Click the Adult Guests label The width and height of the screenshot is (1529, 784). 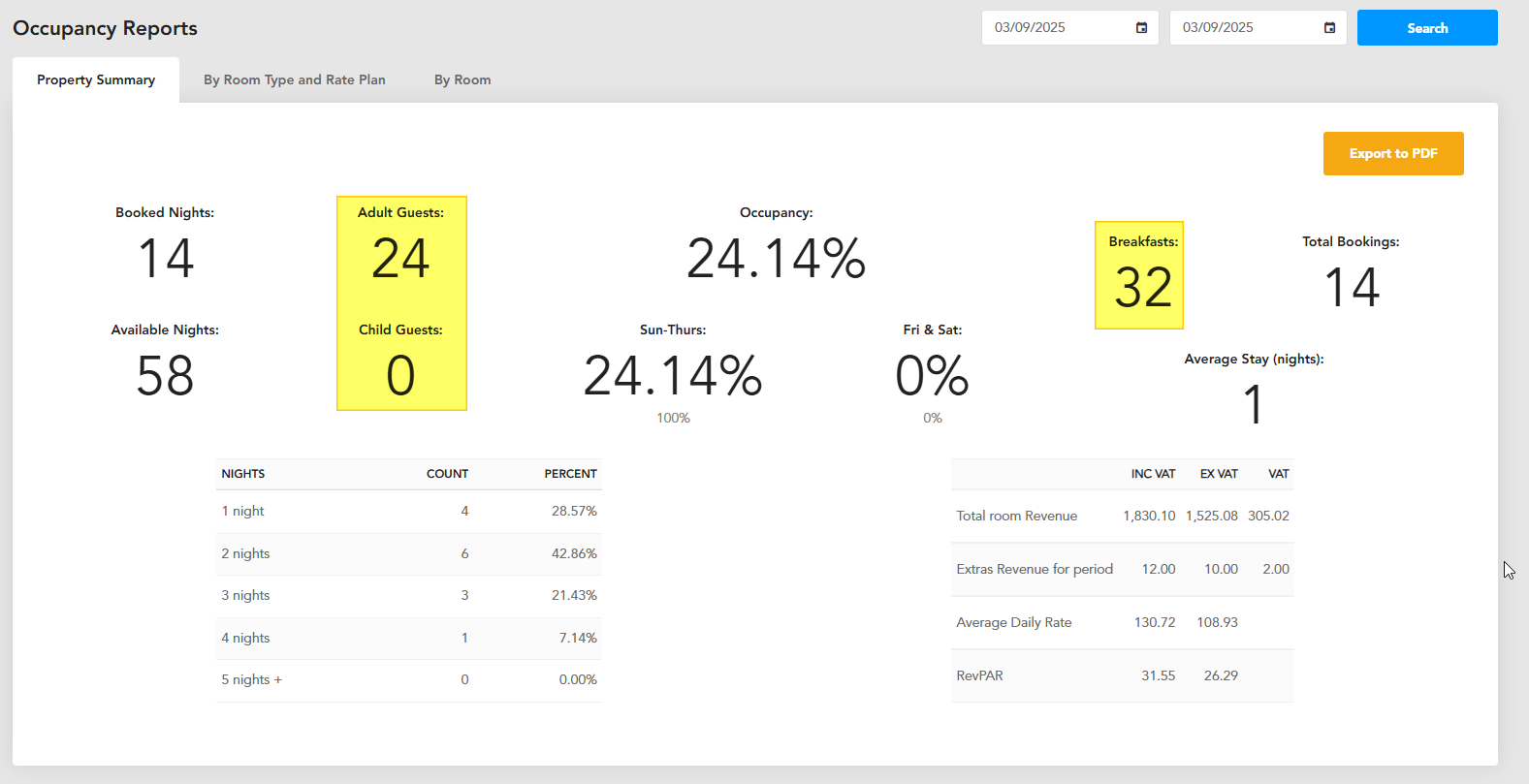pos(400,212)
